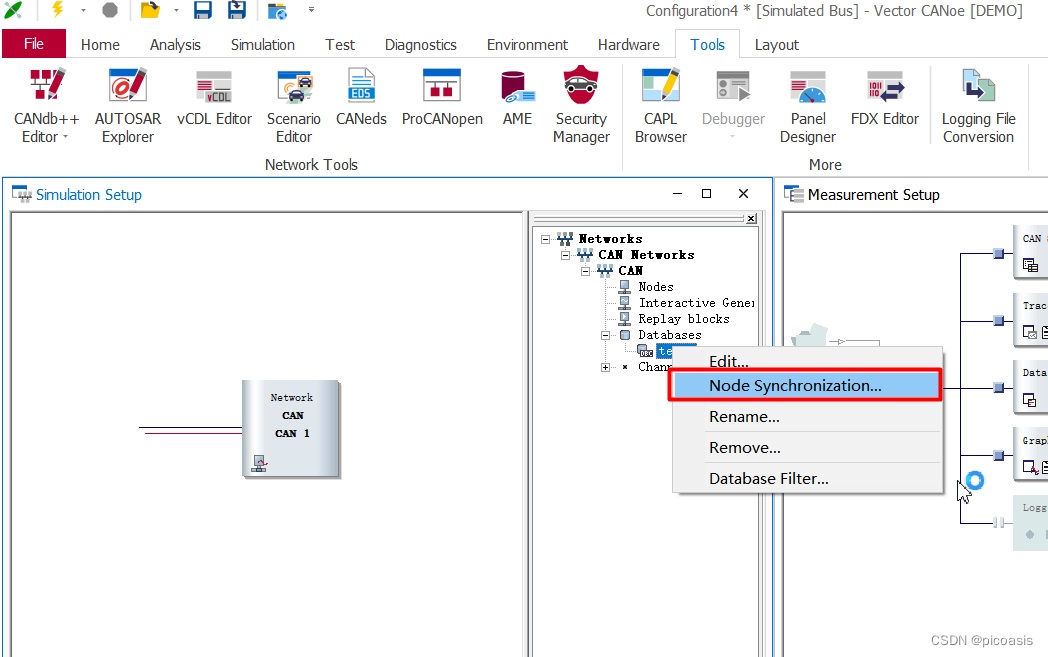Image resolution: width=1048 pixels, height=657 pixels.
Task: Click the Simulation Setup window title icon
Action: click(22, 194)
